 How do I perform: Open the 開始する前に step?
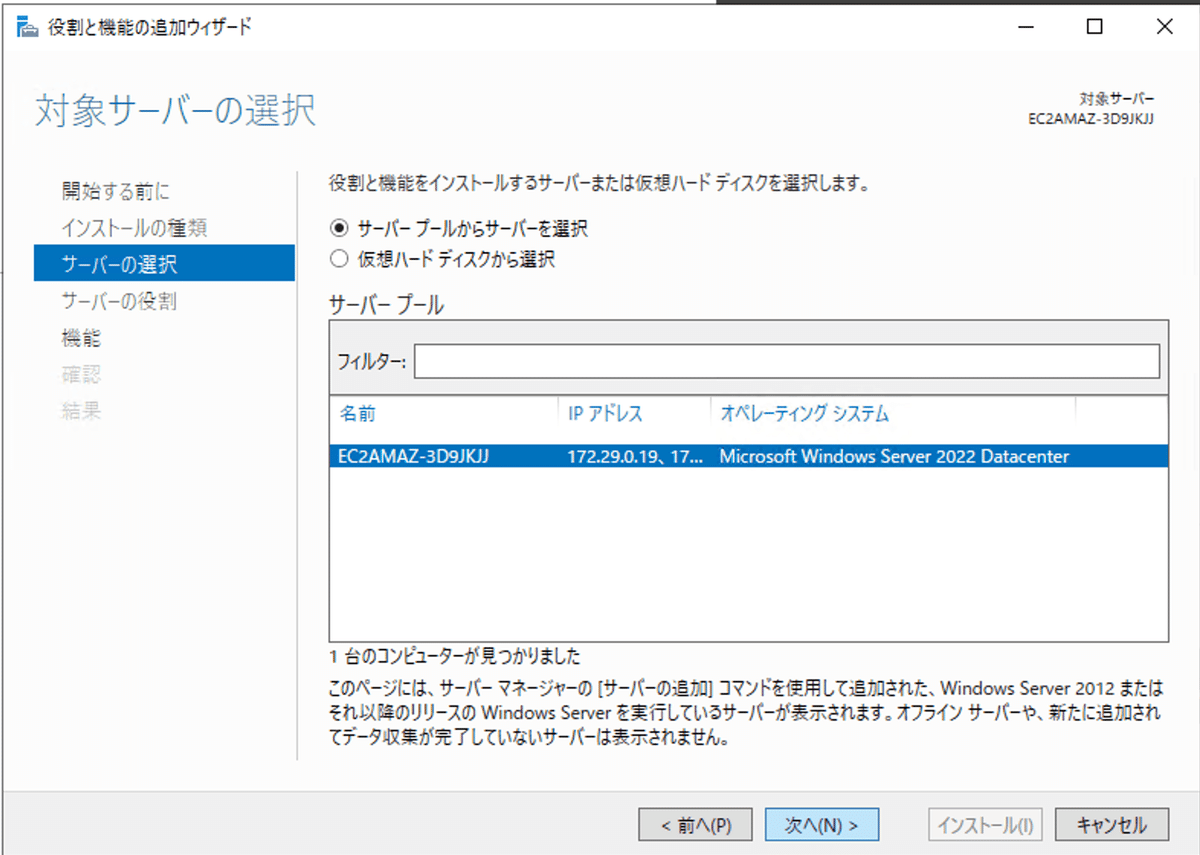click(116, 191)
